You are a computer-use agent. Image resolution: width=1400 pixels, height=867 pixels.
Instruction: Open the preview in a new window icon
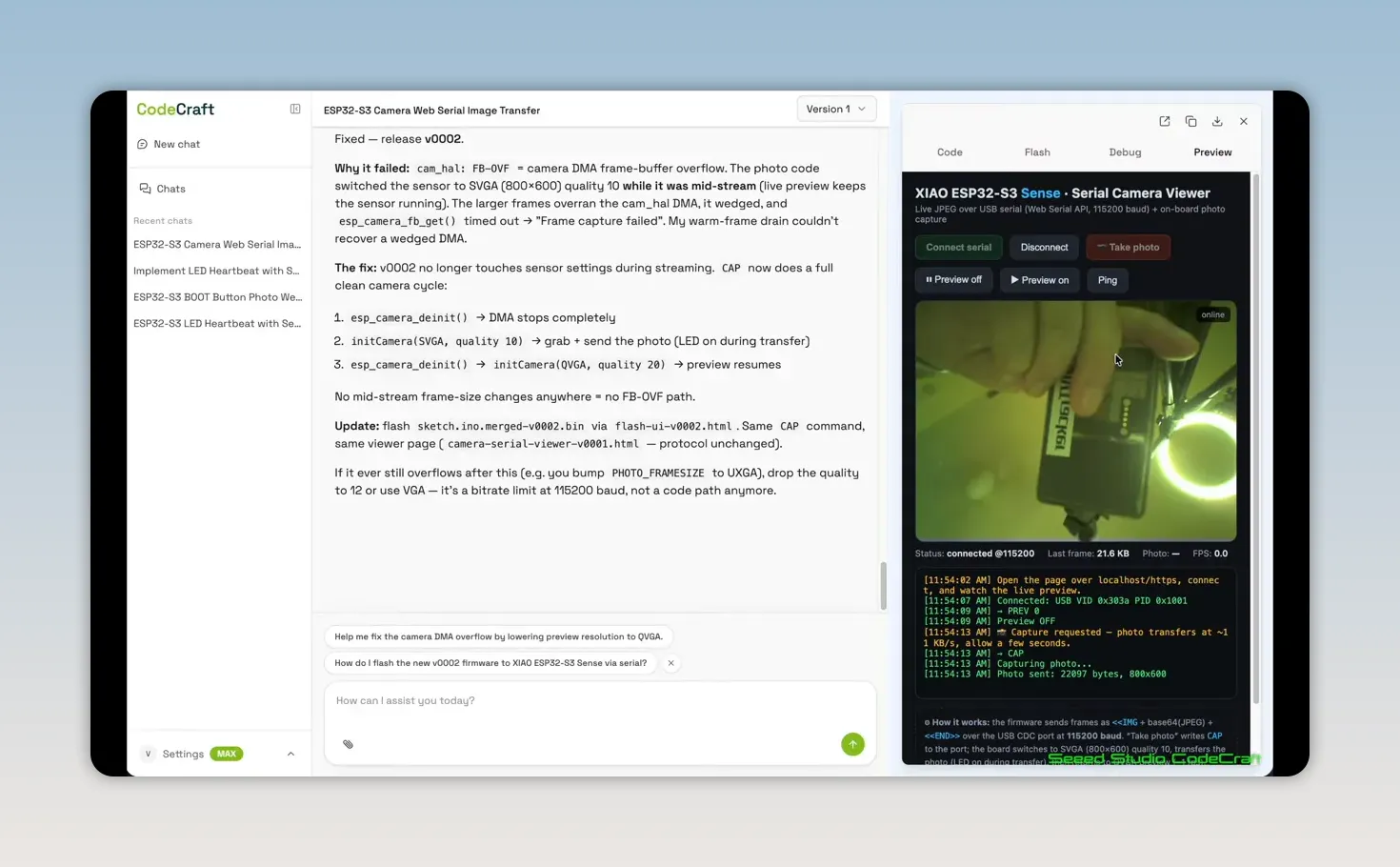[x=1165, y=122]
